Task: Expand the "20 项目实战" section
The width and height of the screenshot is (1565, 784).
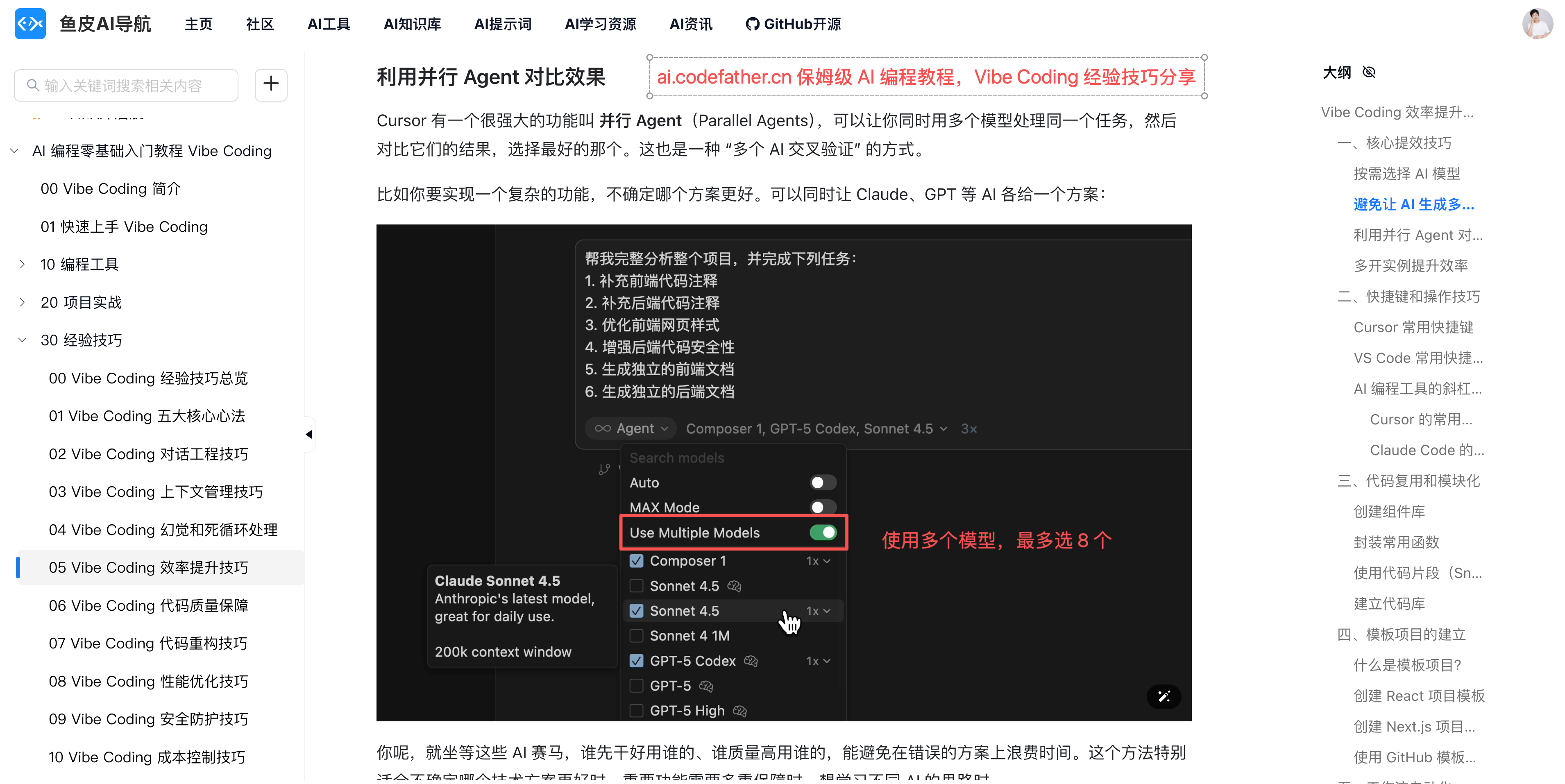Action: tap(23, 302)
